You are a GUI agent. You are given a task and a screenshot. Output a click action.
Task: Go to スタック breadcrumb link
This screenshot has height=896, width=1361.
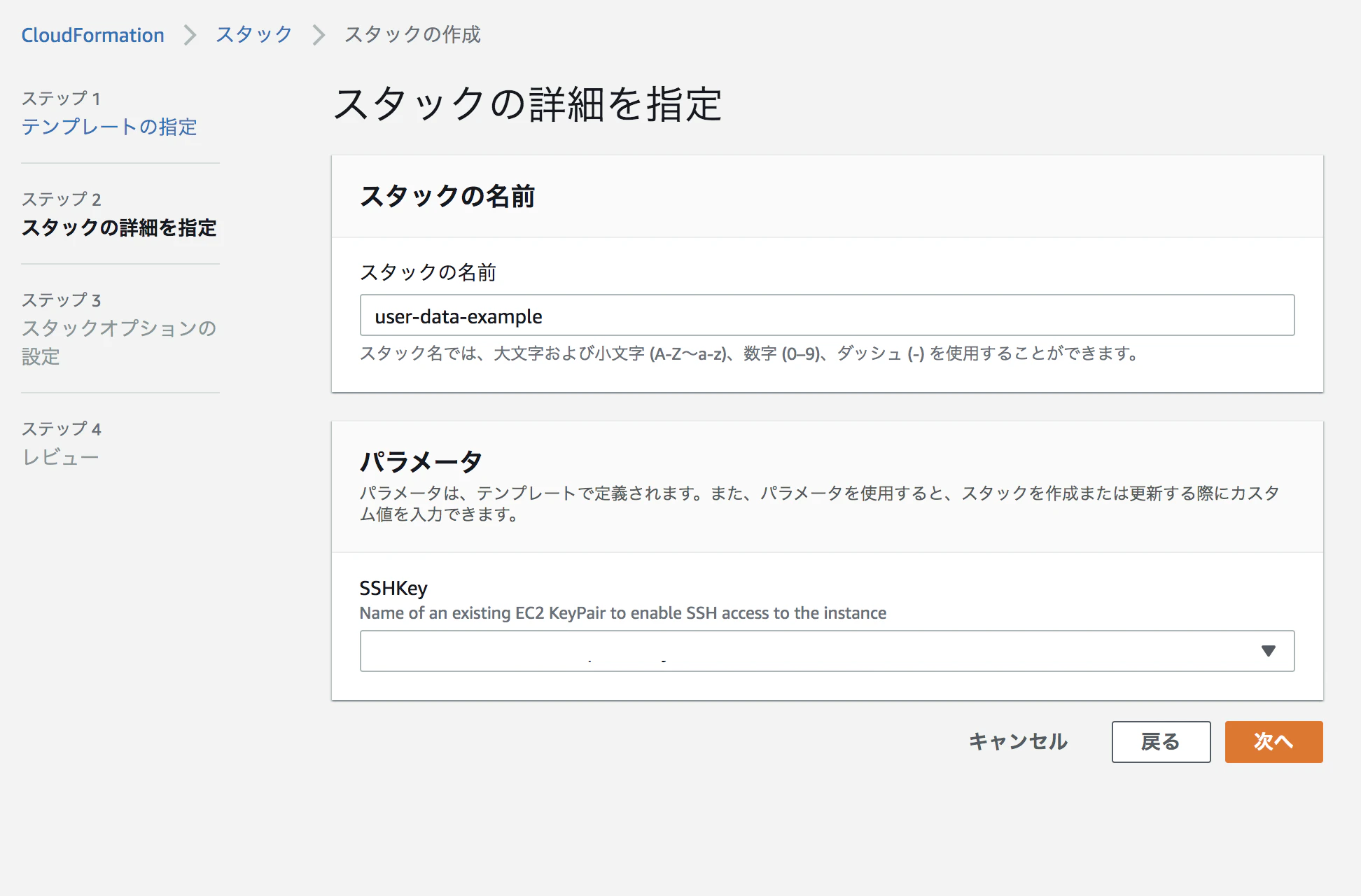tap(253, 34)
